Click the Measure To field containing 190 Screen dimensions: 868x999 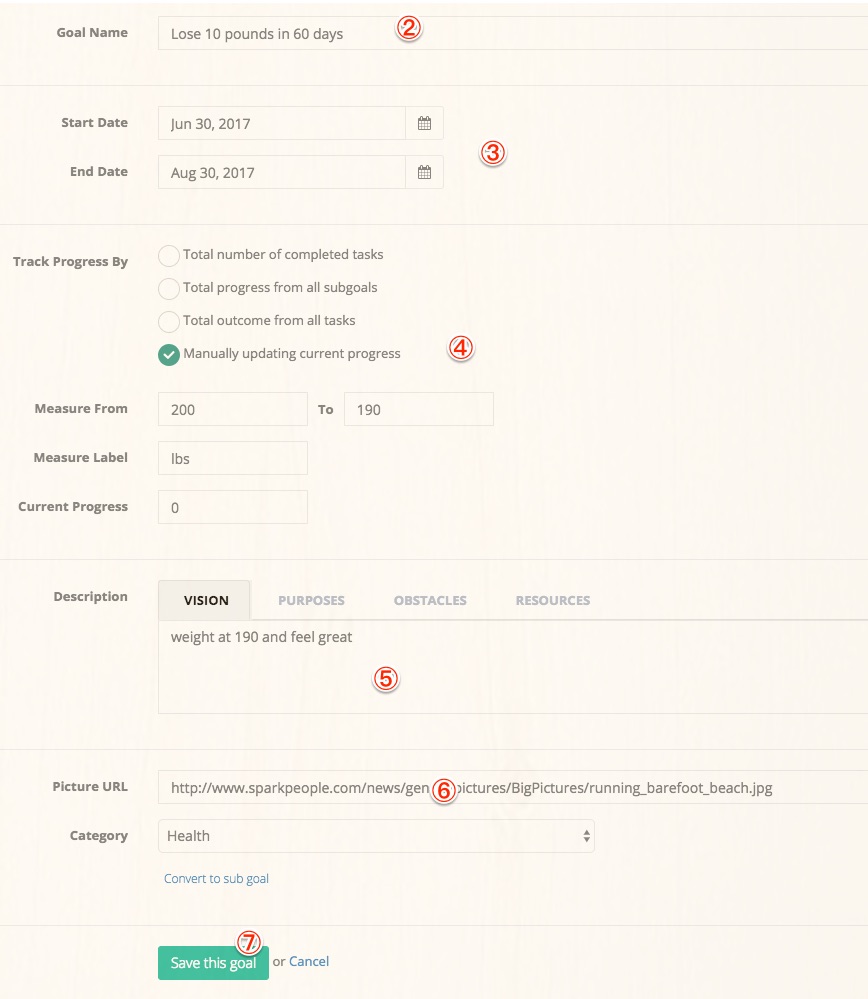tap(418, 410)
